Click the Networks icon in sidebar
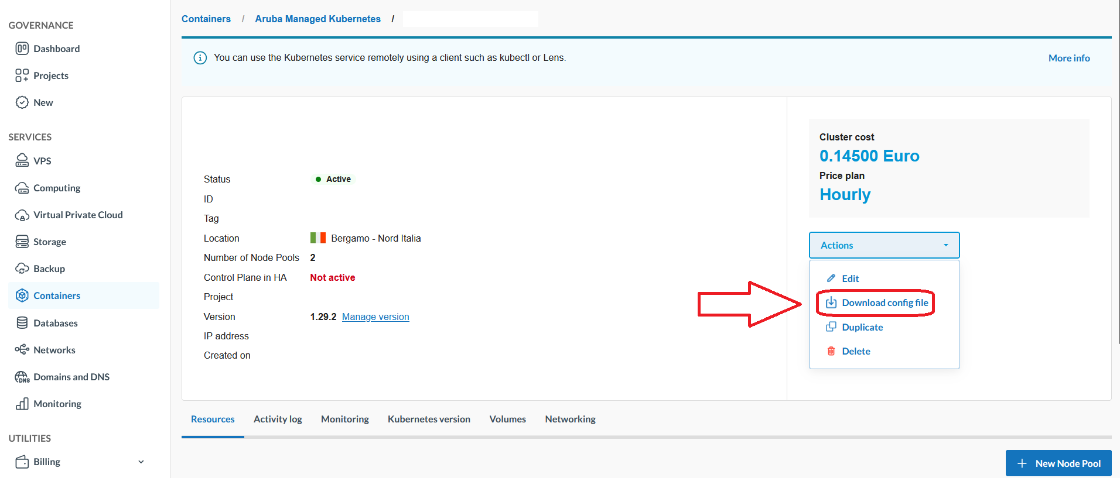1120x478 pixels. [x=22, y=350]
